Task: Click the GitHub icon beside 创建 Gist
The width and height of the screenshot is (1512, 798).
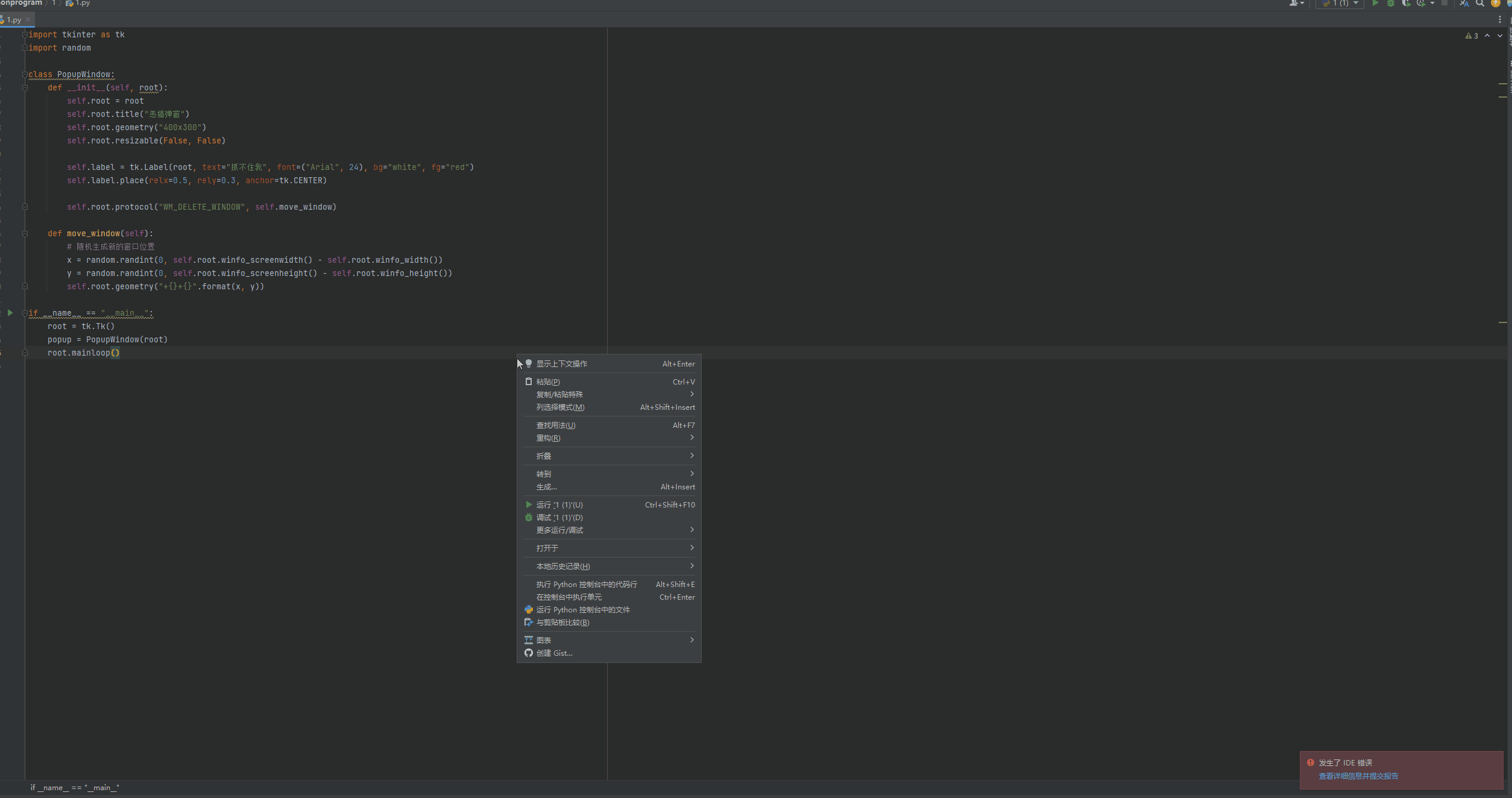Action: pos(529,653)
